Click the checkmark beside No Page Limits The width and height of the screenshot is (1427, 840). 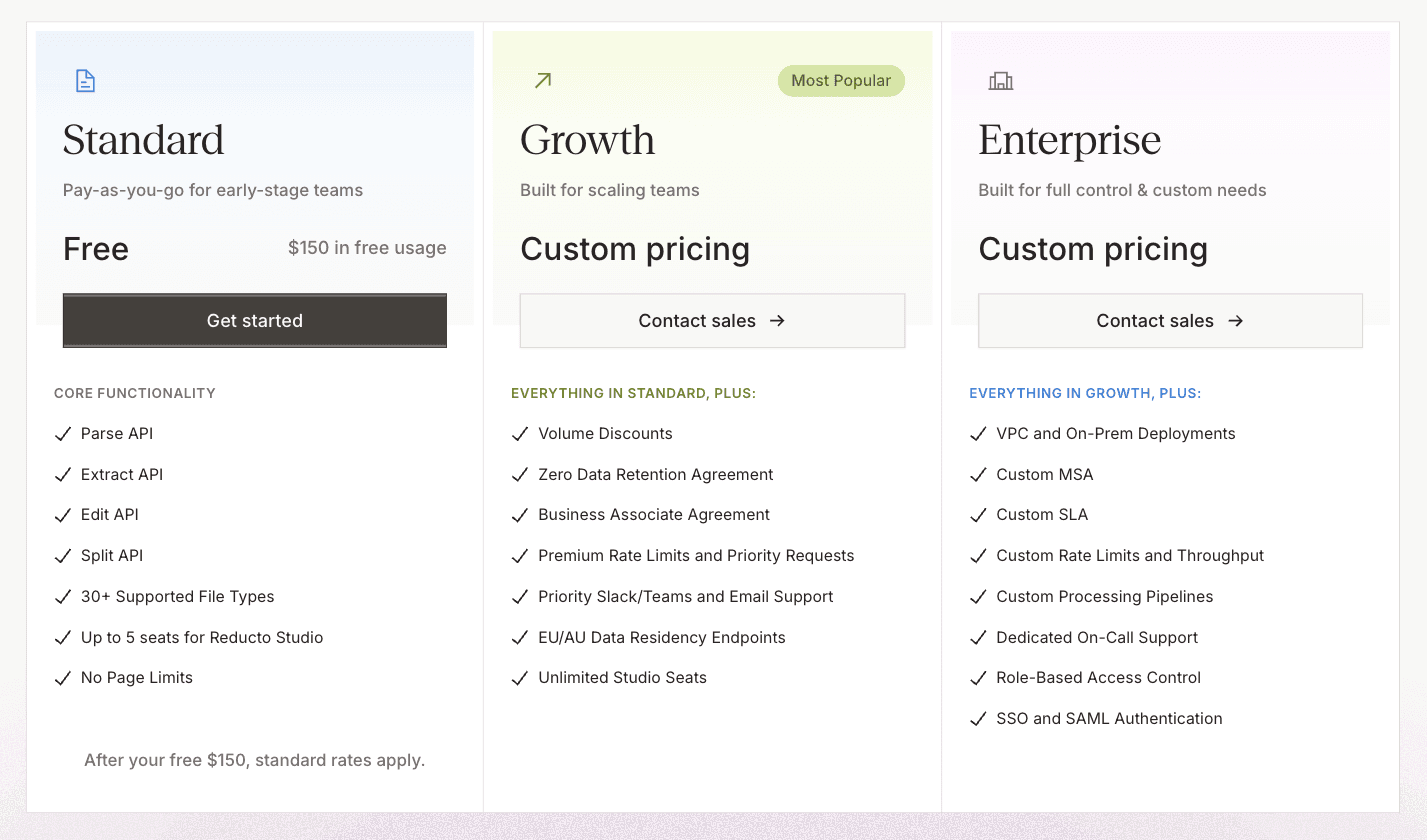63,678
